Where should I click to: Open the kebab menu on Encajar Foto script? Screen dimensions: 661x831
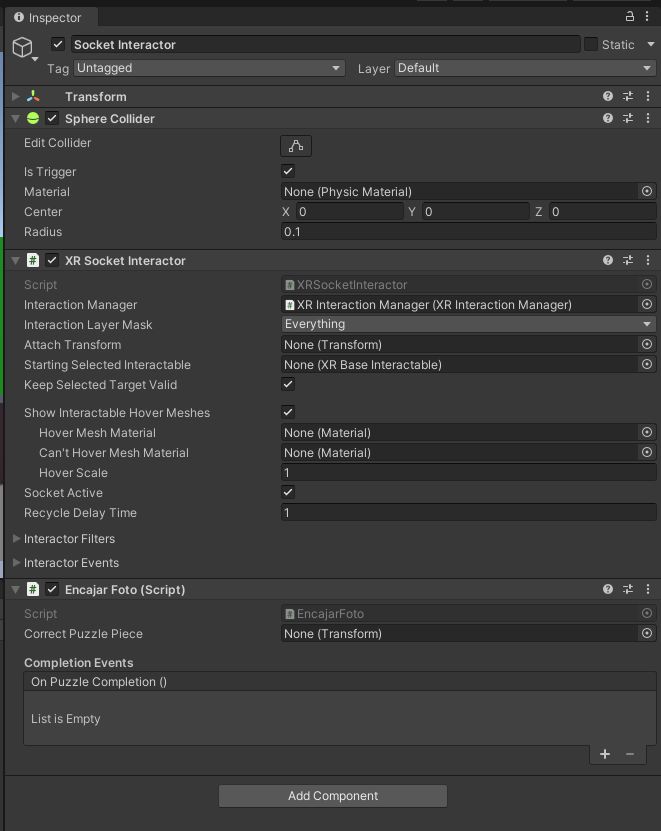pyautogui.click(x=647, y=589)
